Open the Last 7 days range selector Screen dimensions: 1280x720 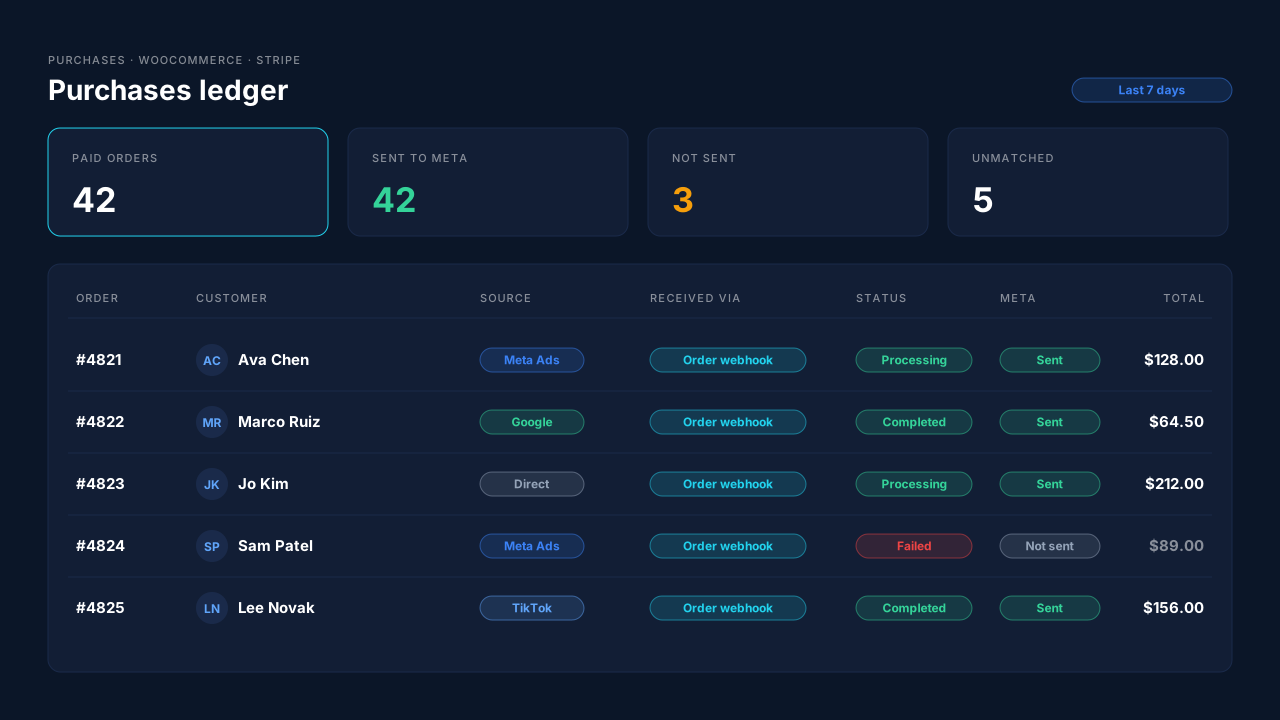(x=1152, y=90)
